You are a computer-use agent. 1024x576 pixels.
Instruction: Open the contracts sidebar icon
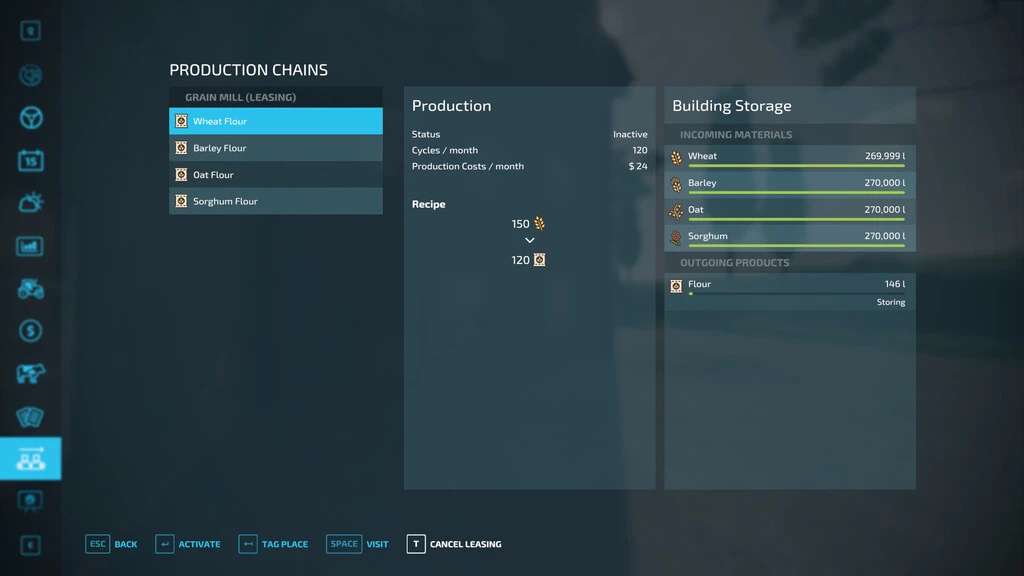pyautogui.click(x=31, y=417)
